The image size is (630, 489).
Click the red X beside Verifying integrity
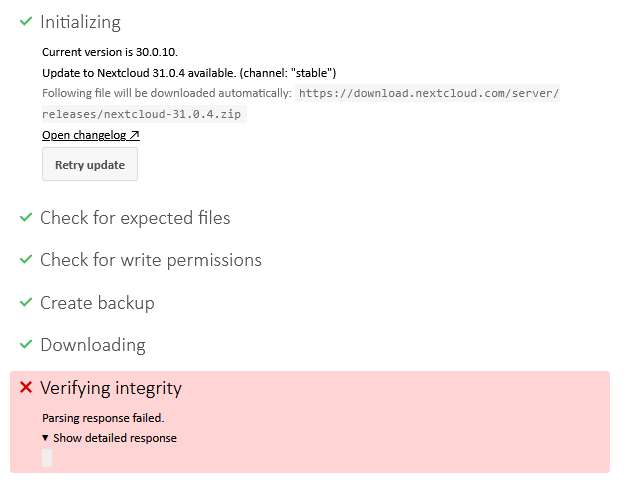coord(26,387)
